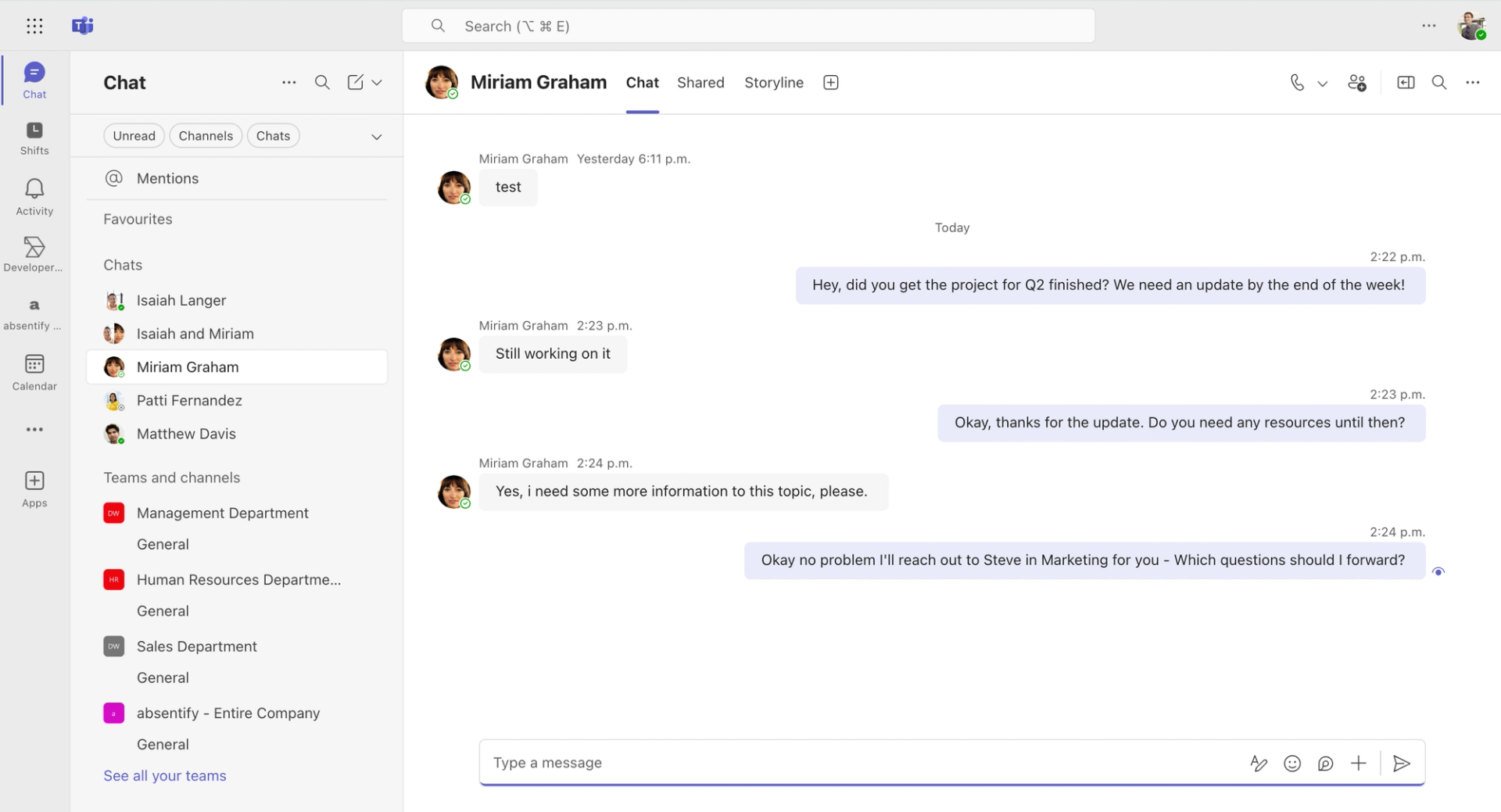Open the absentify - Entire Company team

tap(237, 713)
